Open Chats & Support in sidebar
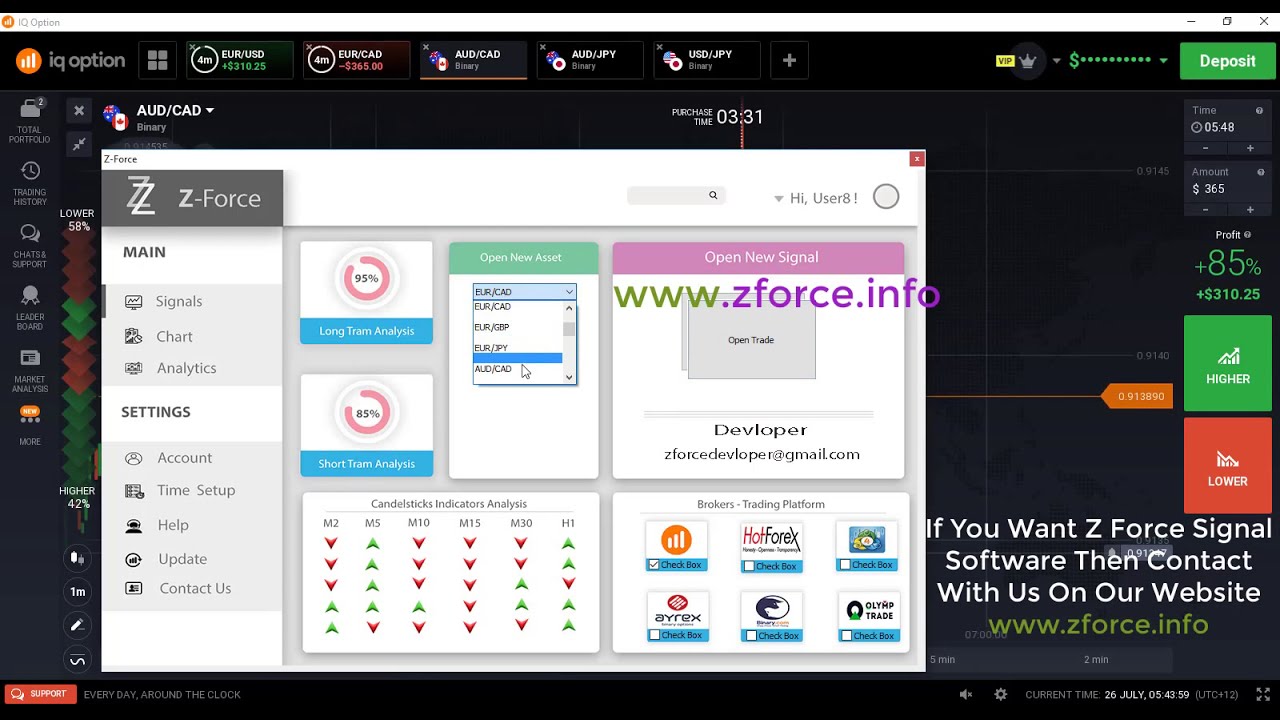The height and width of the screenshot is (720, 1280). click(x=30, y=246)
